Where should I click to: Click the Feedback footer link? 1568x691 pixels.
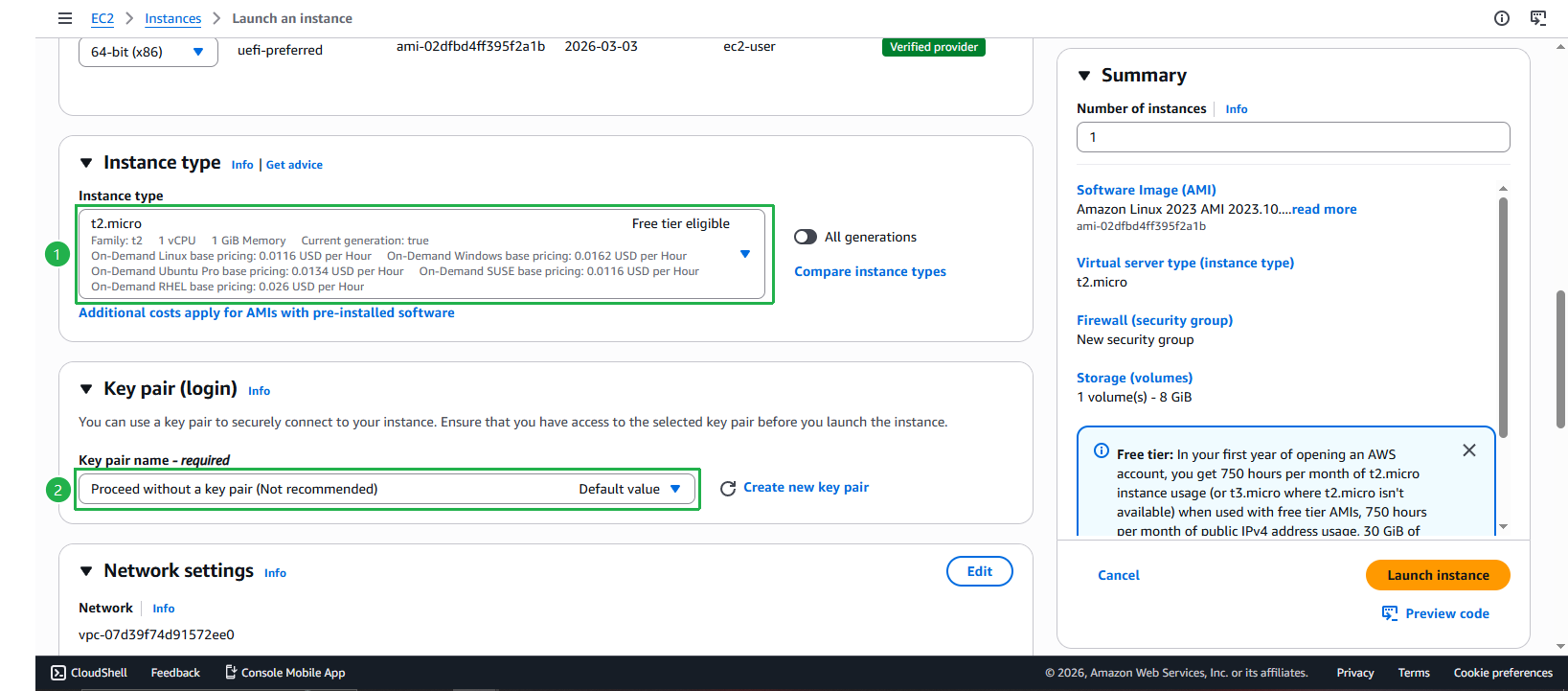pos(175,673)
